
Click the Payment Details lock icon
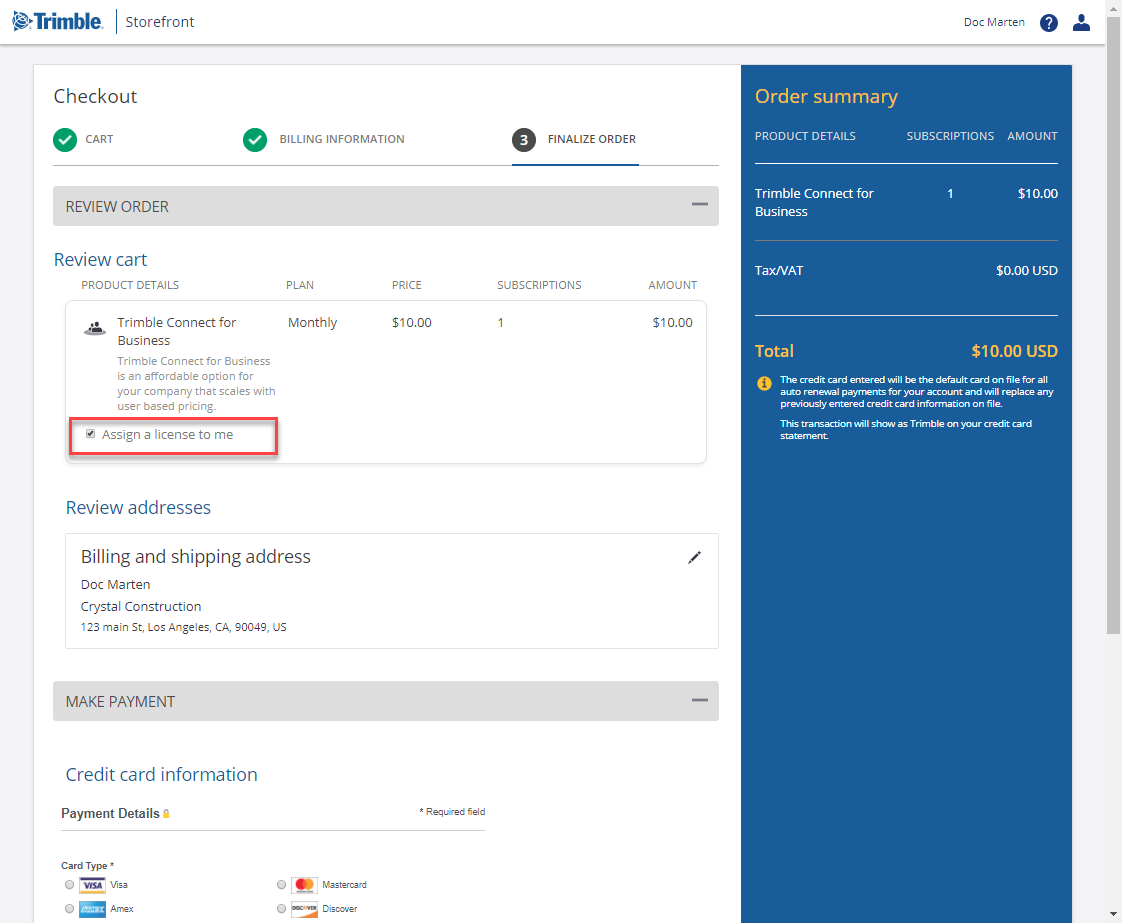(x=166, y=814)
